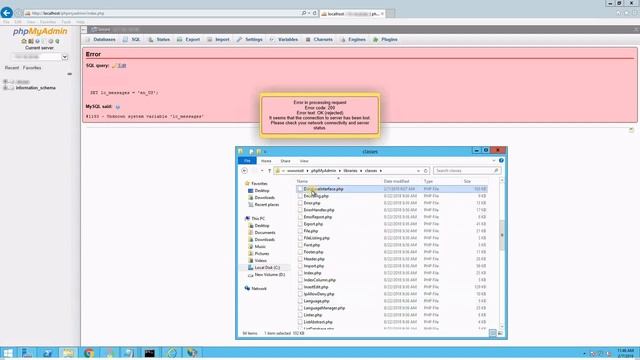Select Recent in phpMyAdmin navigation
The image size is (640, 360).
click(x=12, y=68)
